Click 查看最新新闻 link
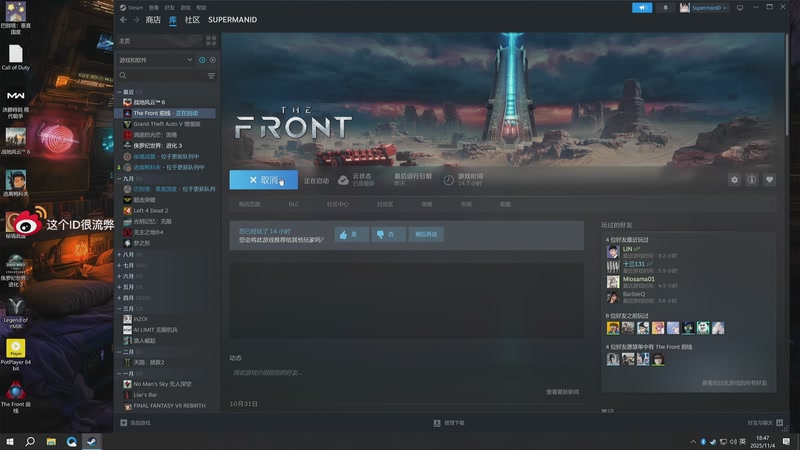 pyautogui.click(x=562, y=392)
